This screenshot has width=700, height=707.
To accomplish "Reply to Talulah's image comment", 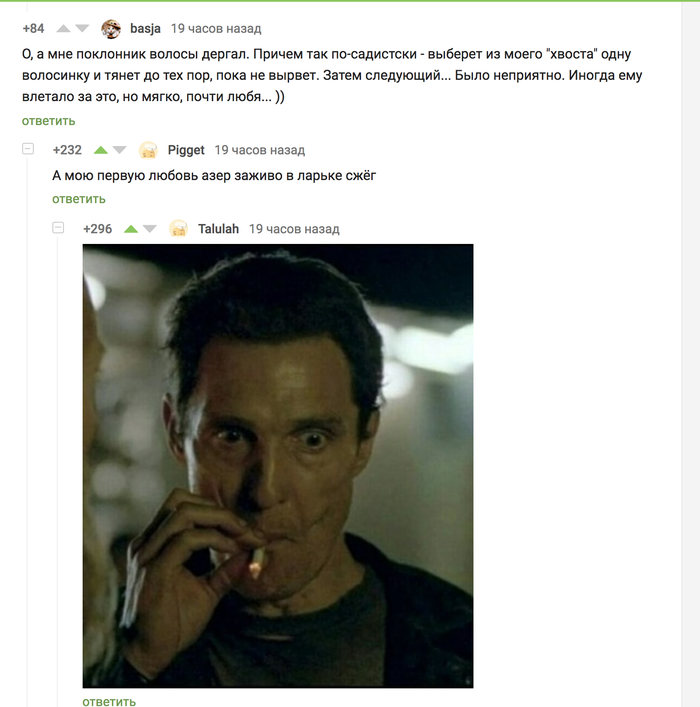I will pos(109,701).
